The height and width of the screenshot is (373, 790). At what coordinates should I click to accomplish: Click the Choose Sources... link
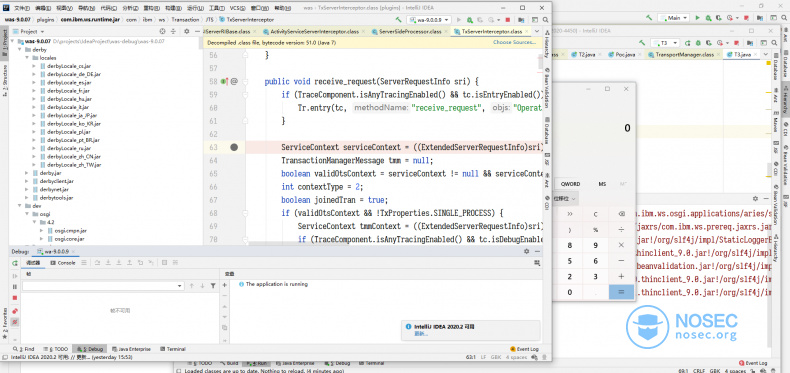click(x=514, y=42)
